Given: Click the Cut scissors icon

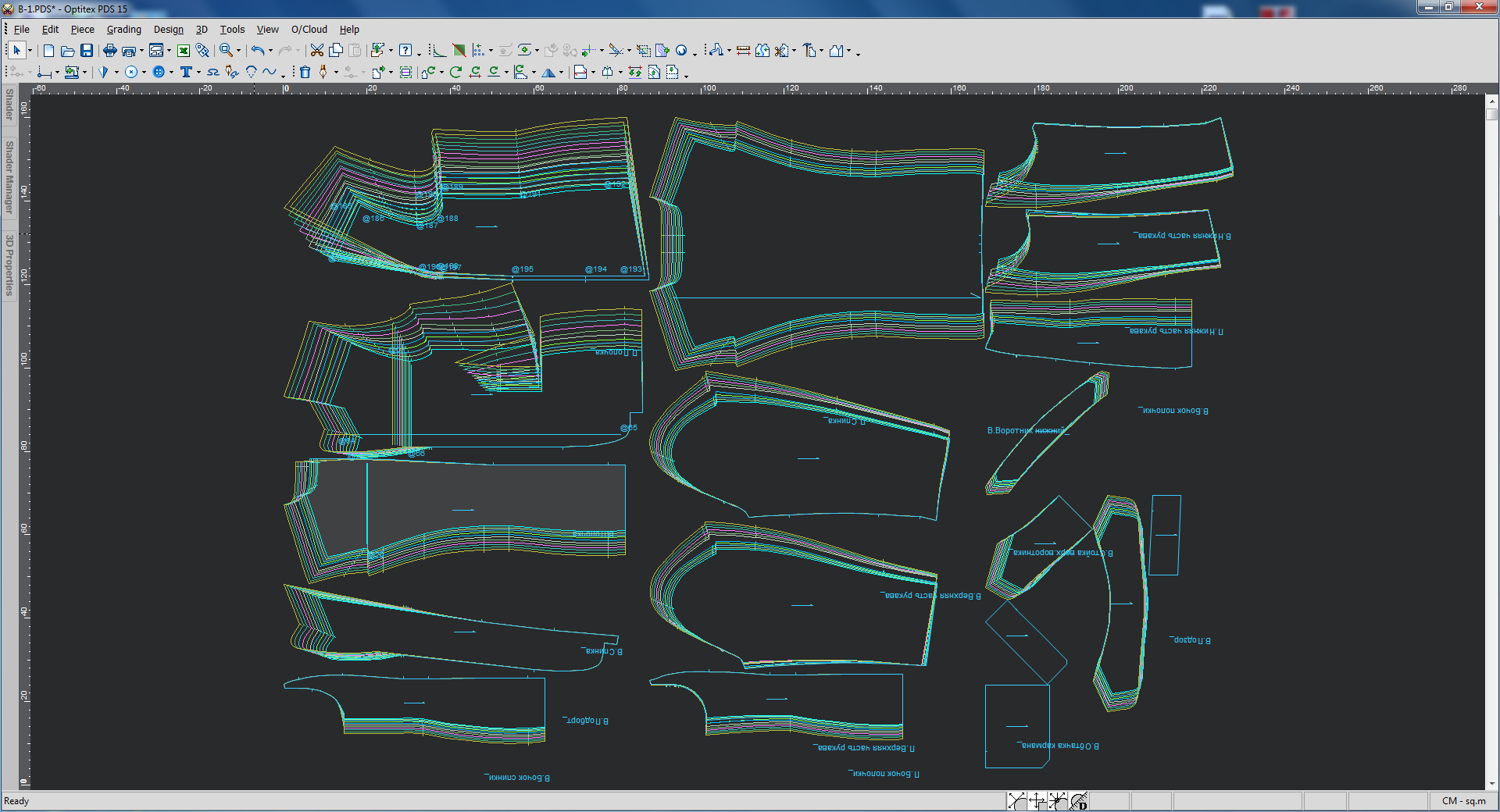Looking at the screenshot, I should pyautogui.click(x=316, y=51).
